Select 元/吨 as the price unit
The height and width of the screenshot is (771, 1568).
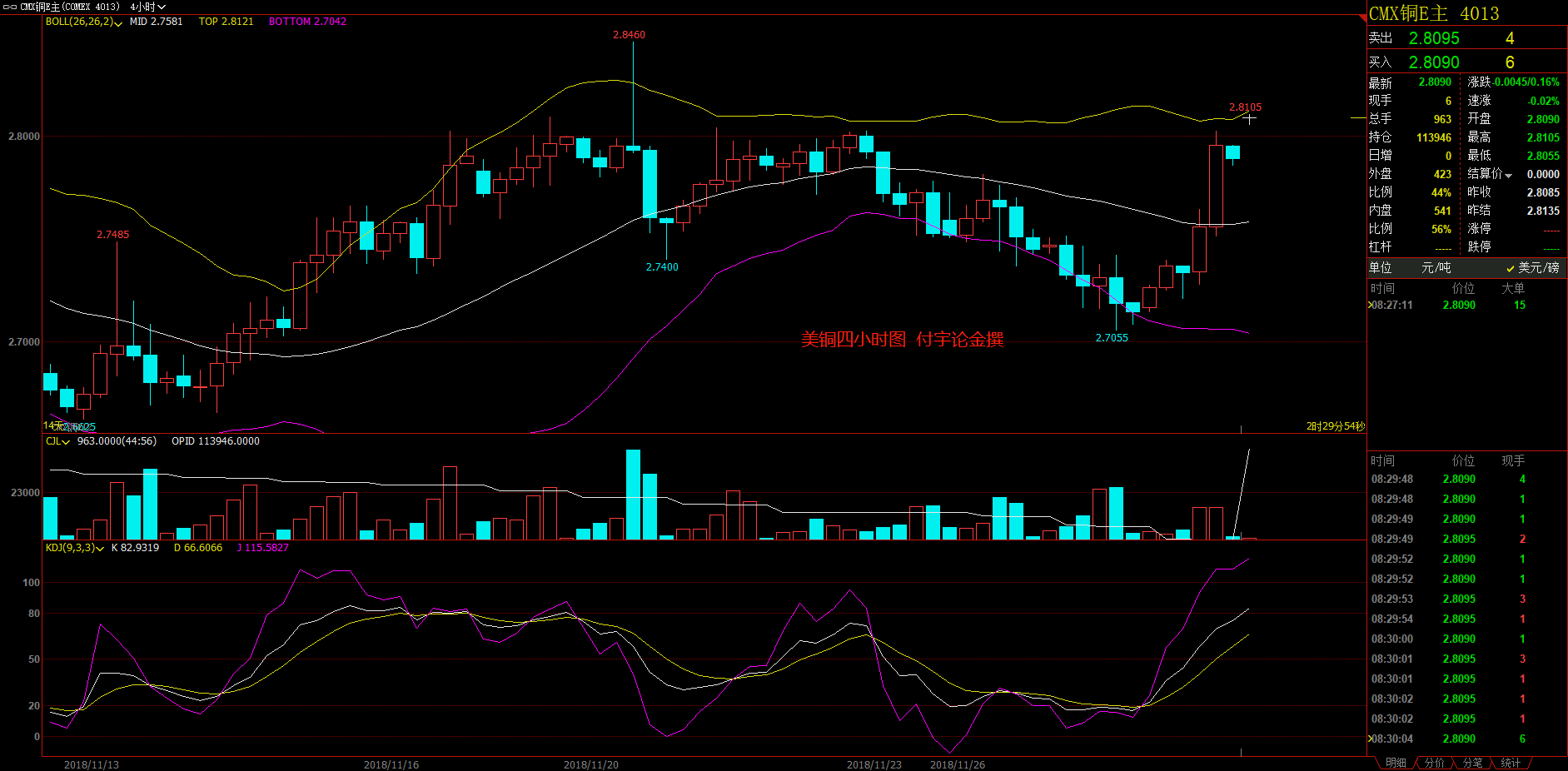tap(1436, 267)
